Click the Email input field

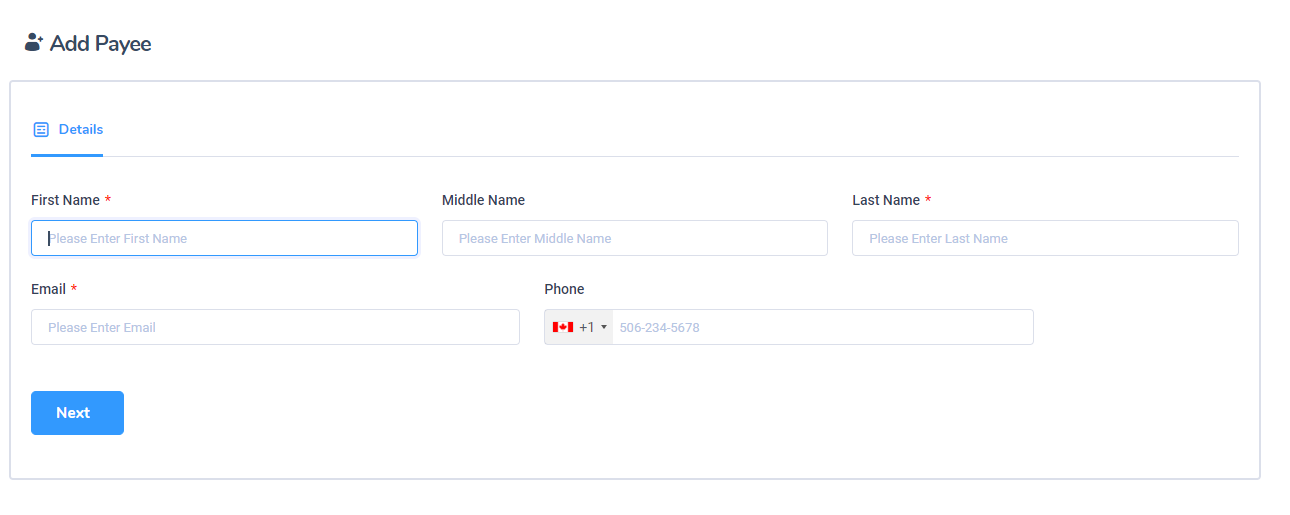point(275,327)
